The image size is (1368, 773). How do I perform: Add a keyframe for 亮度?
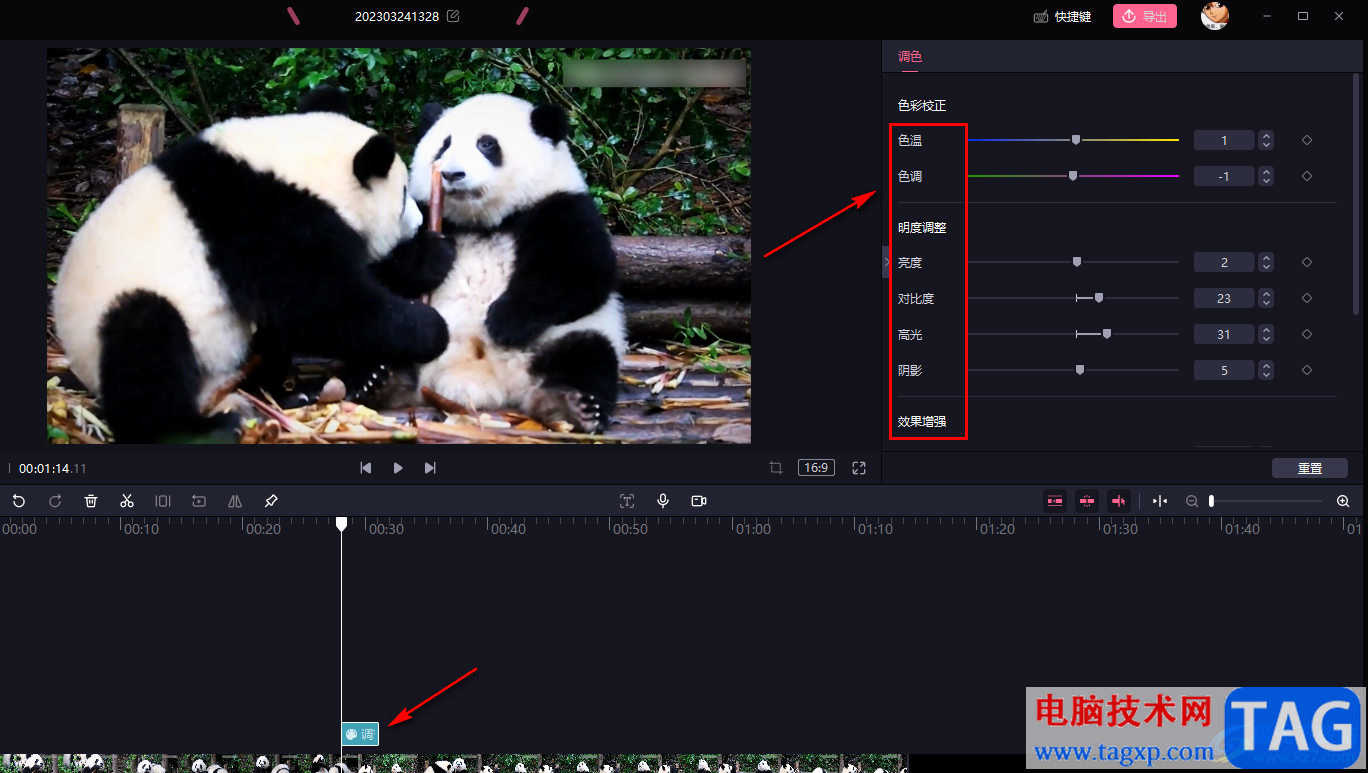[x=1307, y=262]
